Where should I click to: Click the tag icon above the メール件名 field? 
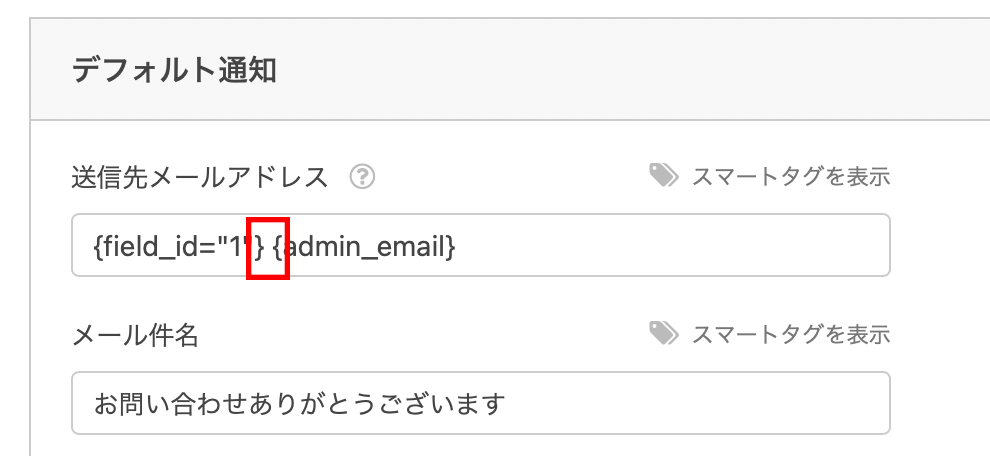(663, 333)
